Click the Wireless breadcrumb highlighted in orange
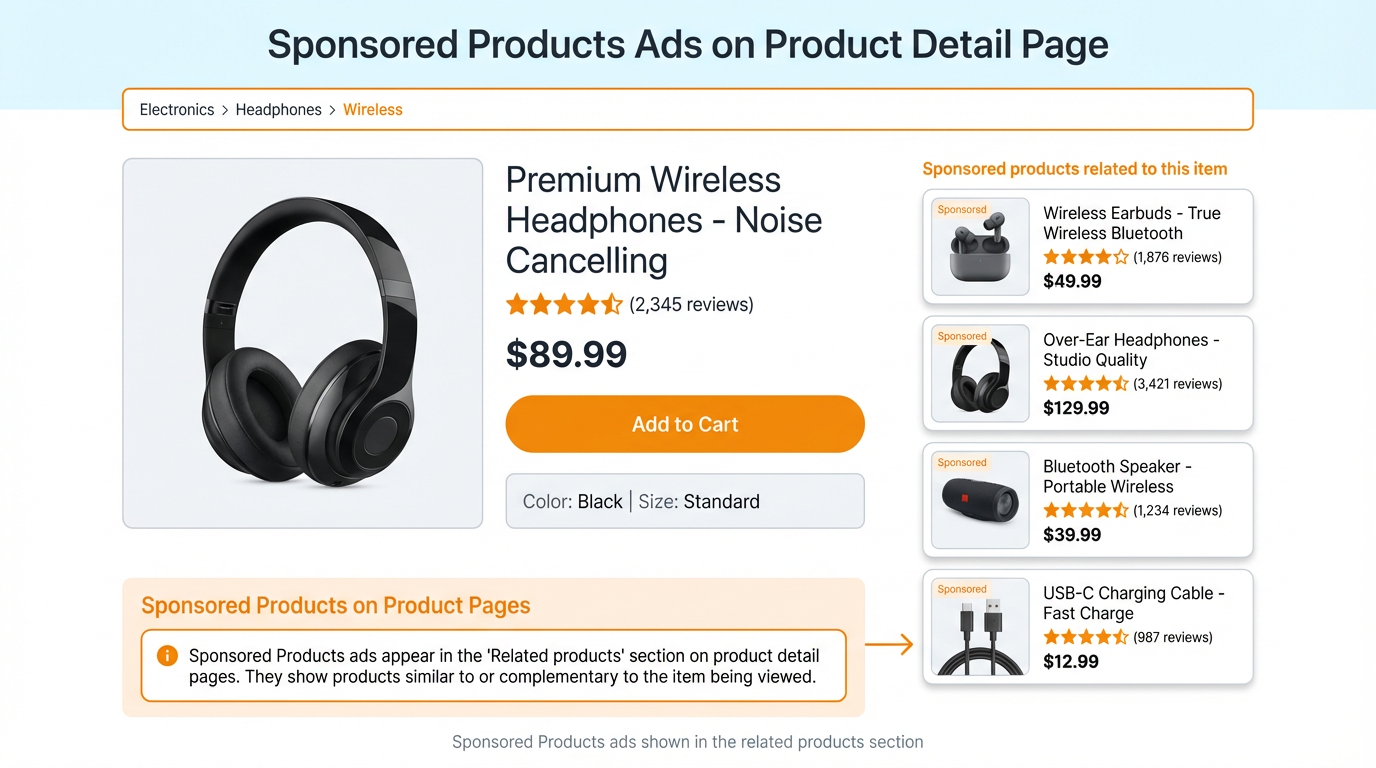1376x768 pixels. coord(372,109)
